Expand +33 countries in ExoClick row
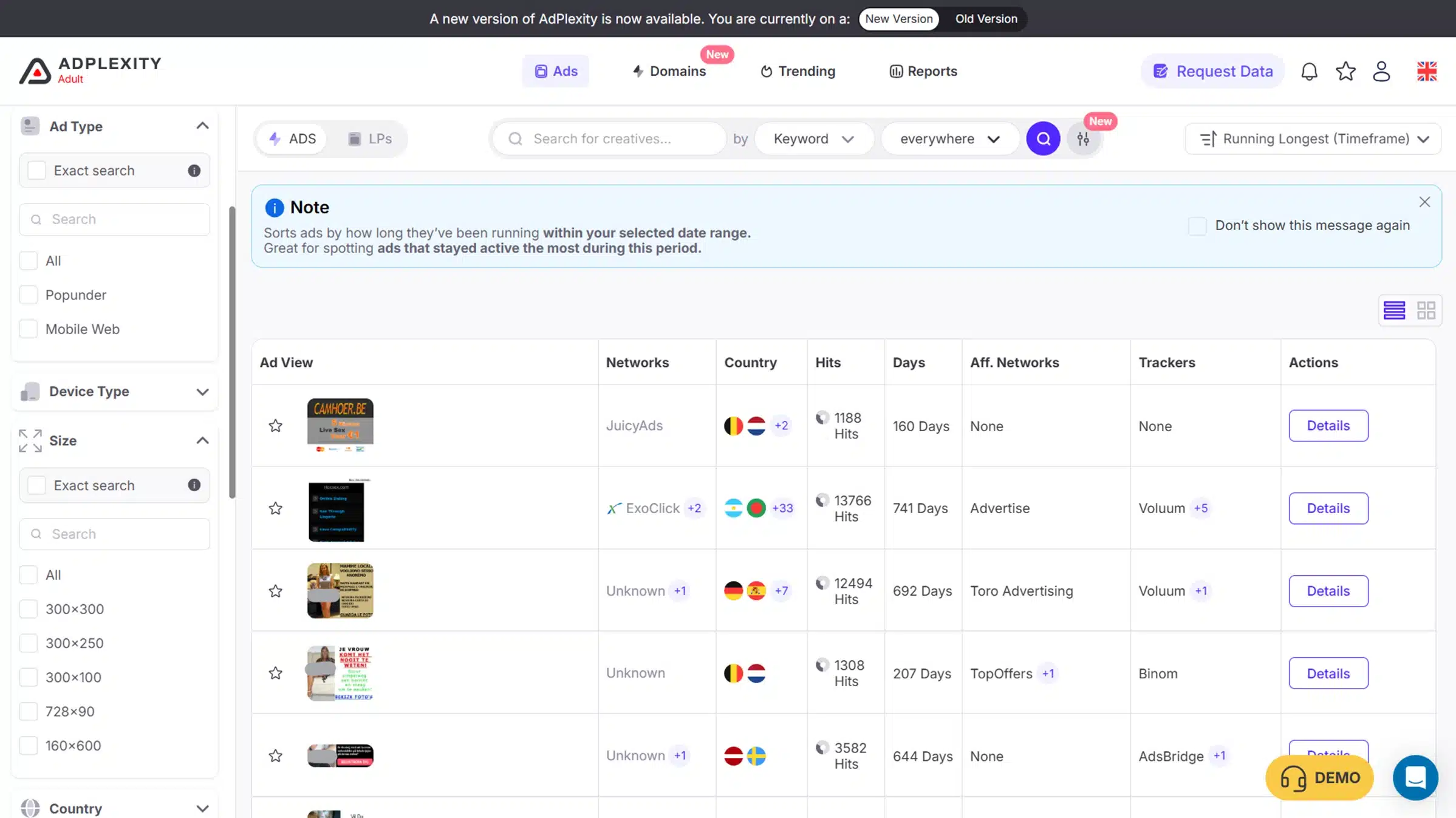 click(782, 508)
